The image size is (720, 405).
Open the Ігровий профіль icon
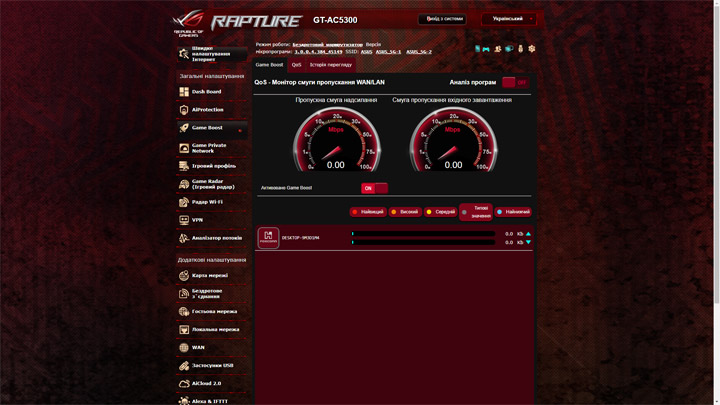184,166
